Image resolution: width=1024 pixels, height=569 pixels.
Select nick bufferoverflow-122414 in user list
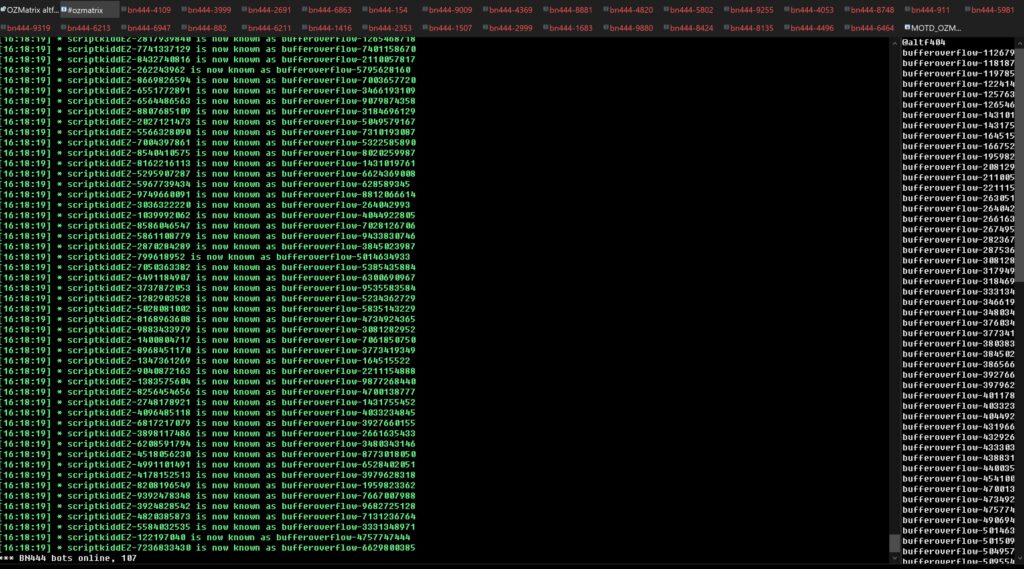pyautogui.click(x=958, y=84)
